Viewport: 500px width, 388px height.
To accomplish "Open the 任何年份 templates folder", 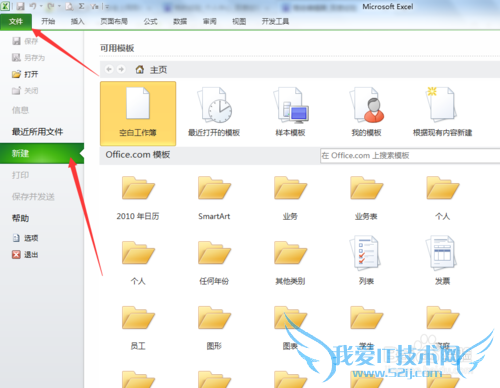I will [x=214, y=263].
